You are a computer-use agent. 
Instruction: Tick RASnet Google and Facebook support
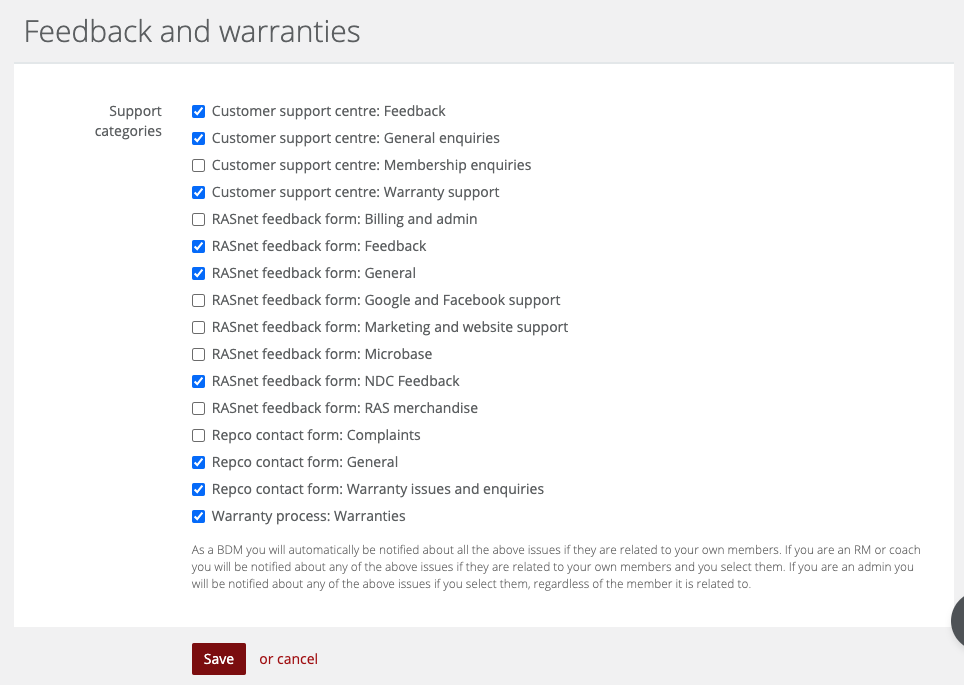tap(198, 301)
